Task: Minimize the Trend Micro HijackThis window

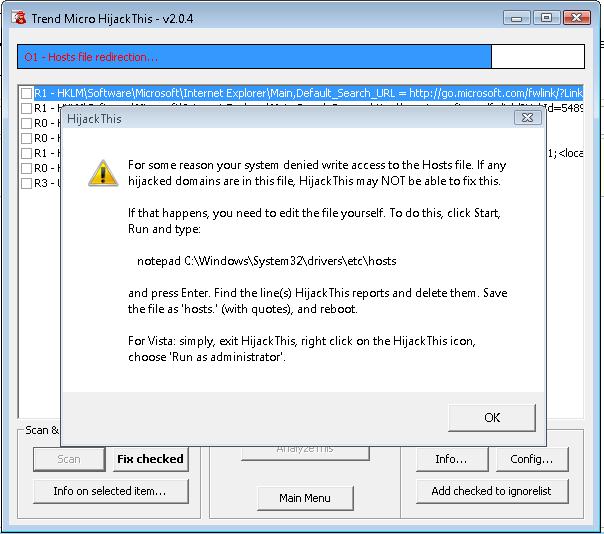Action: (517, 18)
